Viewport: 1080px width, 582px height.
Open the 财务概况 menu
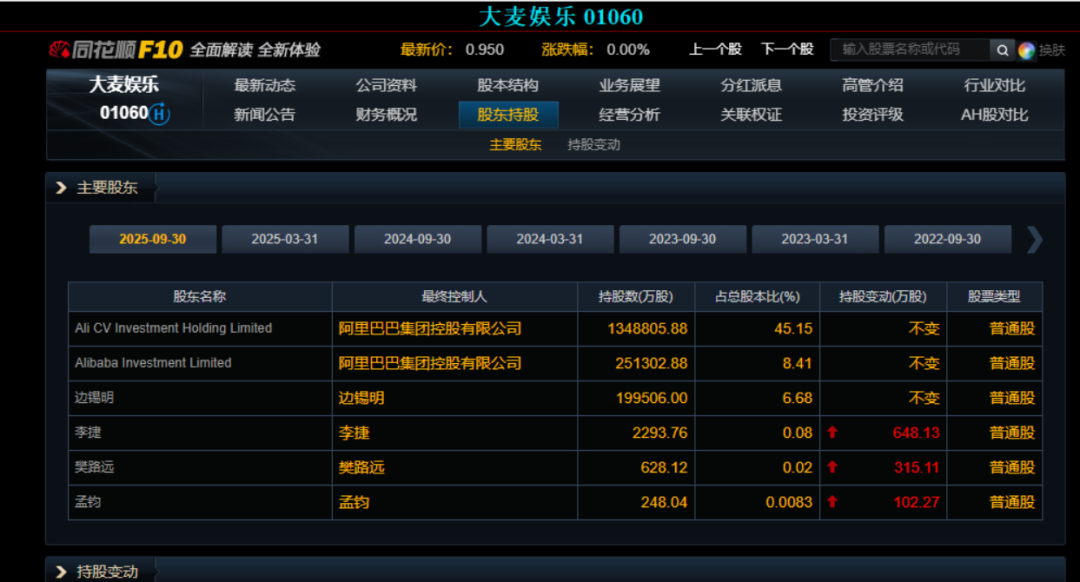point(386,114)
